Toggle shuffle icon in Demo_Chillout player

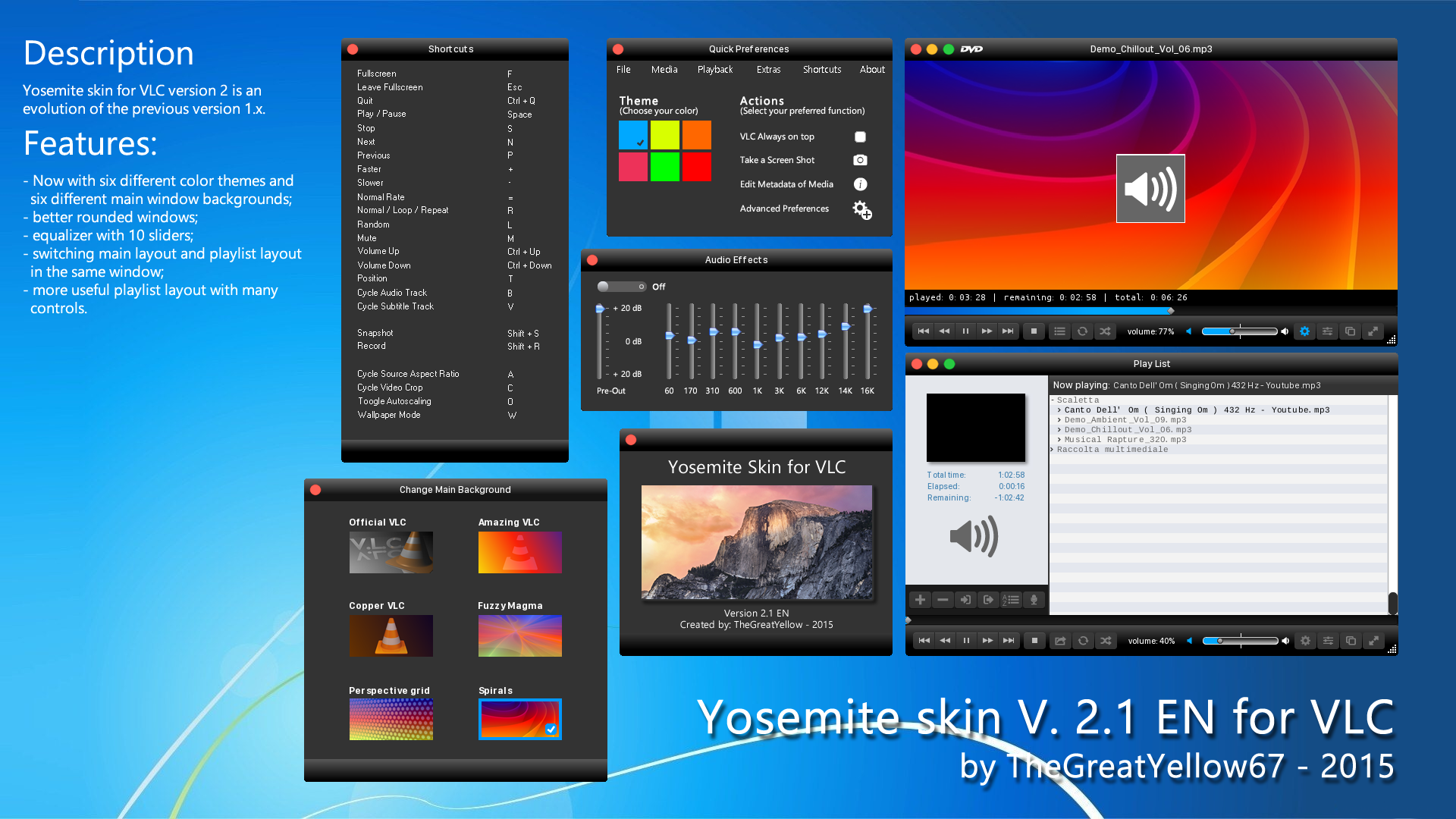[x=1105, y=331]
